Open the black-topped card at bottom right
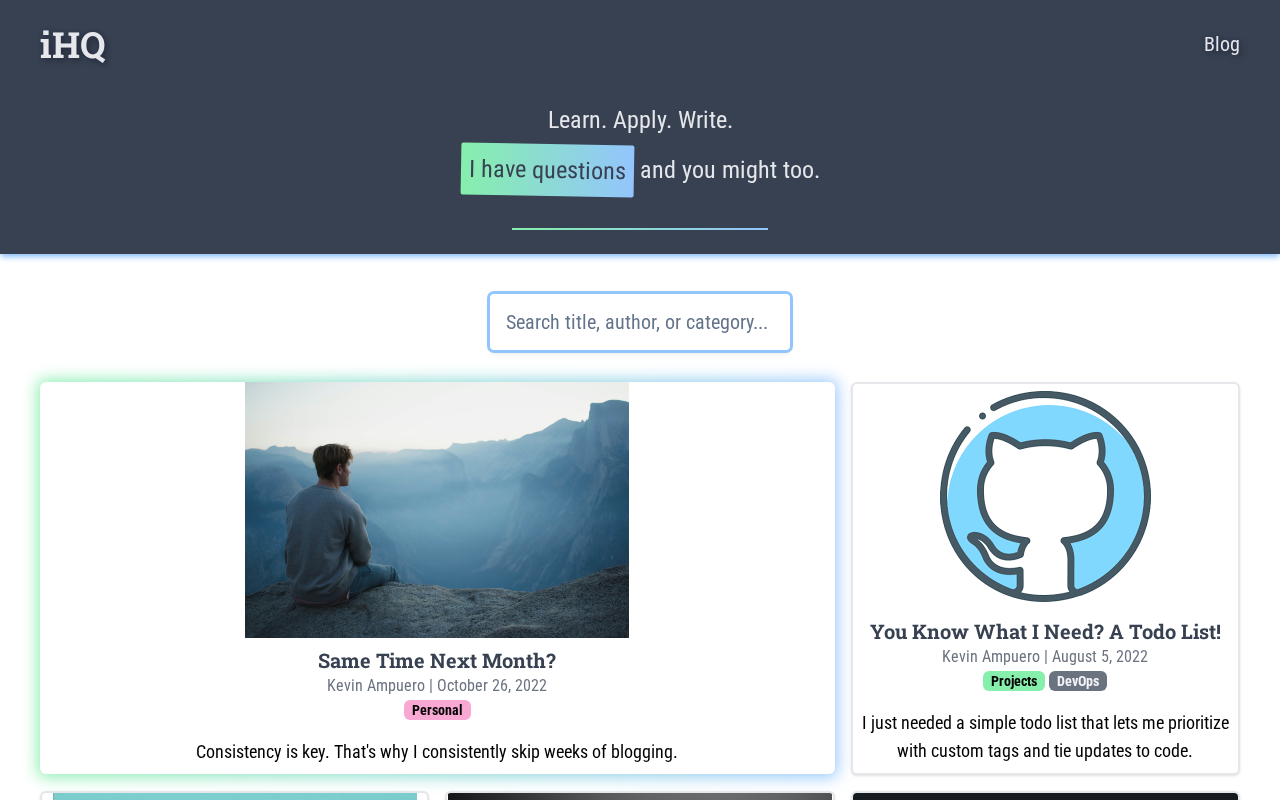Image resolution: width=1280 pixels, height=800 pixels. click(1045, 796)
